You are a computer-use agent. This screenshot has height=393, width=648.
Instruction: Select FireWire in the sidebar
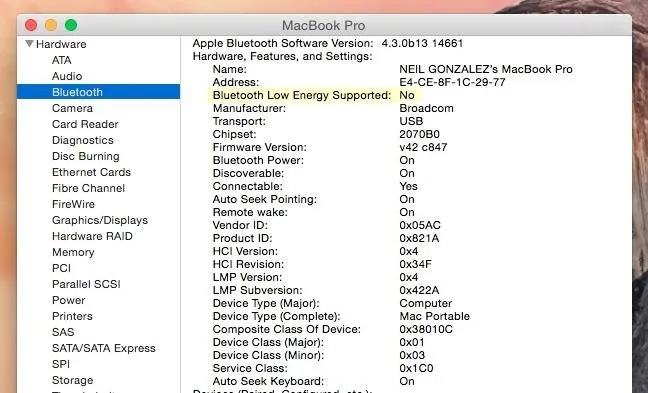74,204
